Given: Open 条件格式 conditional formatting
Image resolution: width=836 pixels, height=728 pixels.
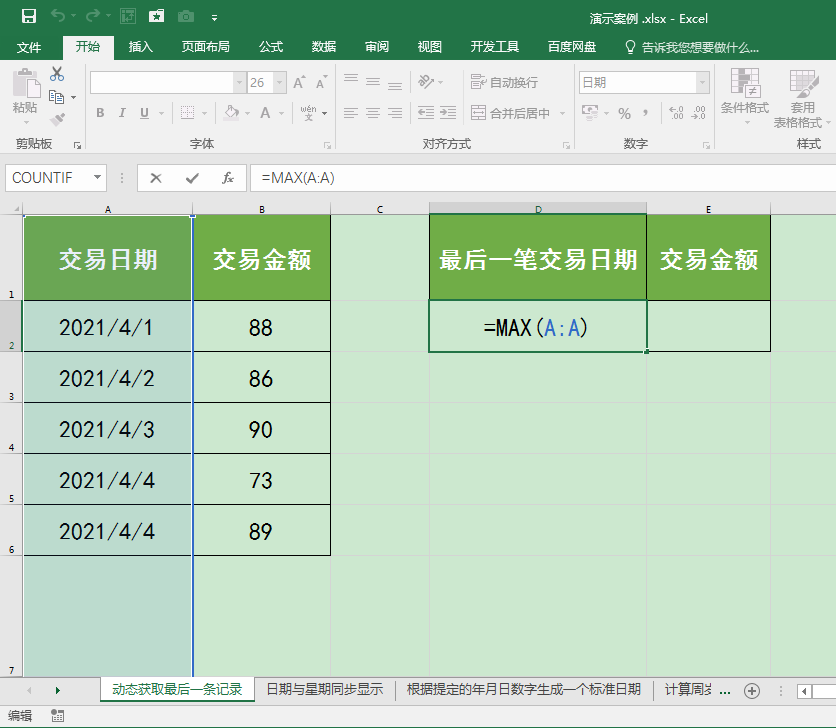Looking at the screenshot, I should click(745, 96).
